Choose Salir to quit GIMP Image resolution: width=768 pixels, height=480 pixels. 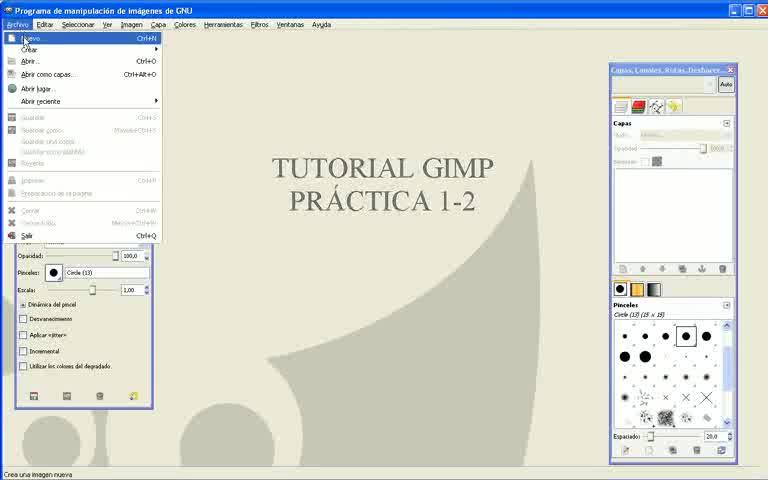(82, 236)
